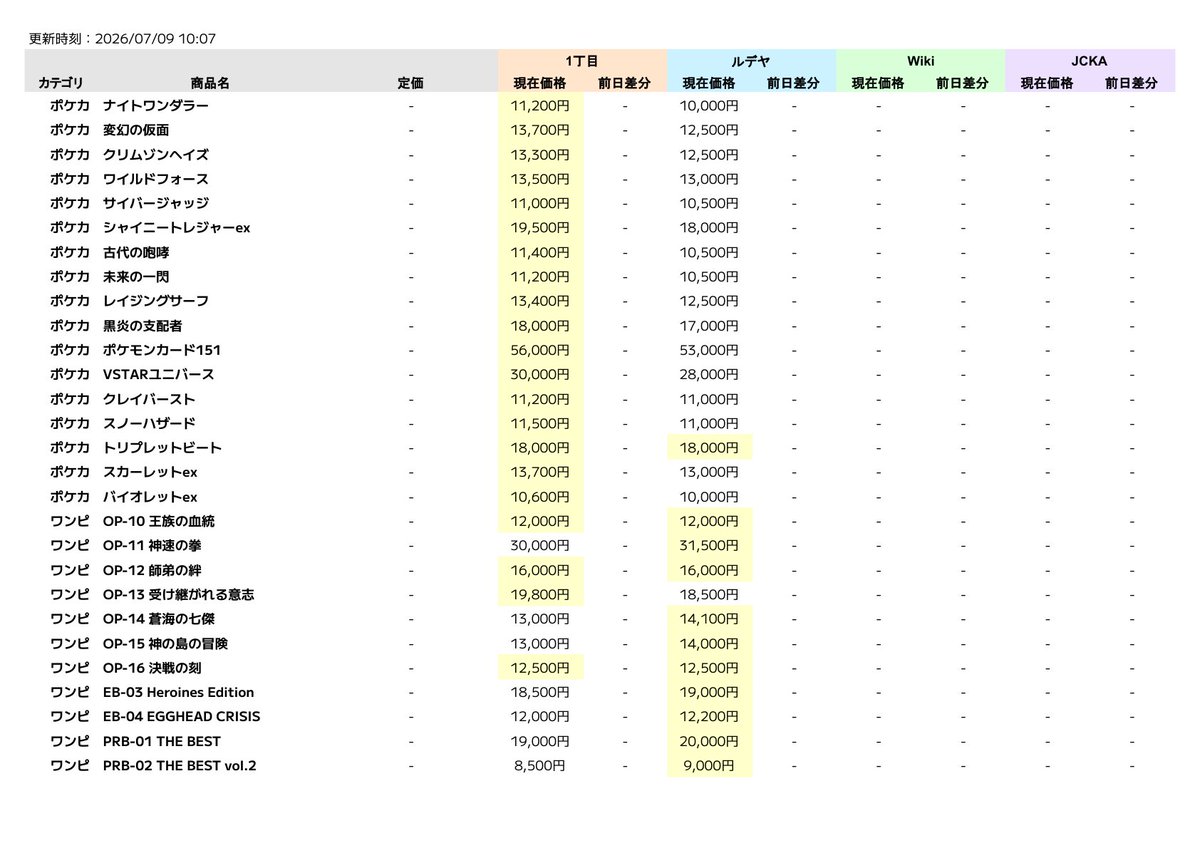Select the 古代の咆哮 product name
Image resolution: width=1200 pixels, height=848 pixels.
(x=136, y=252)
